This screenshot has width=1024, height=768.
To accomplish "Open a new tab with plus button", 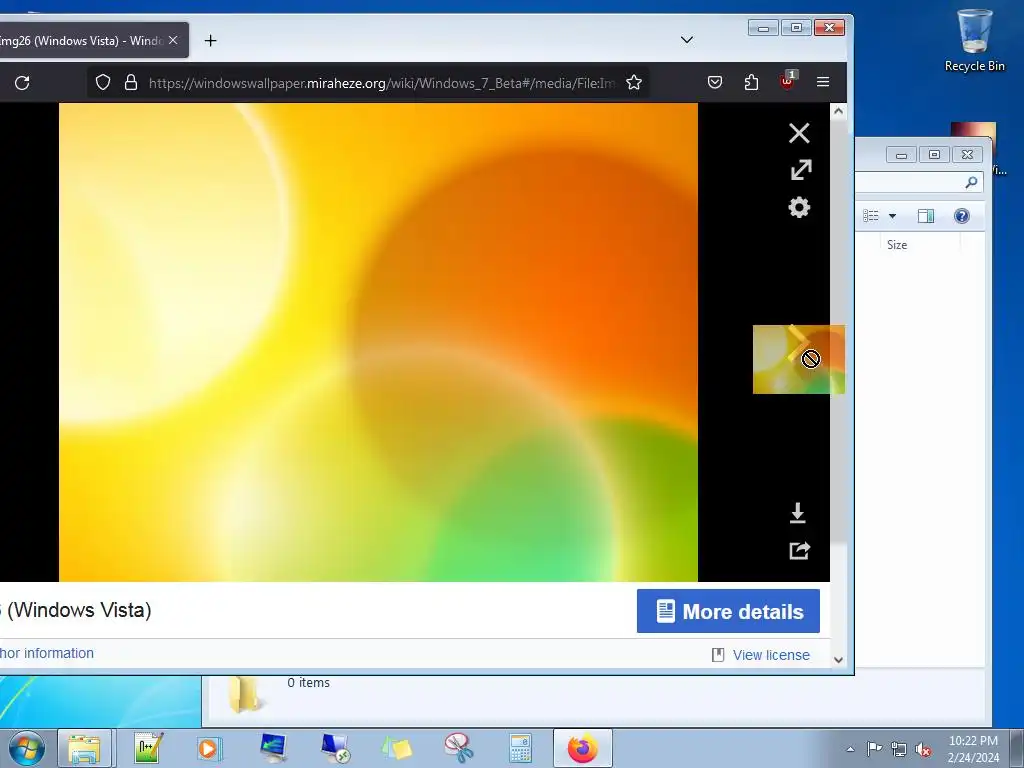I will [x=210, y=40].
